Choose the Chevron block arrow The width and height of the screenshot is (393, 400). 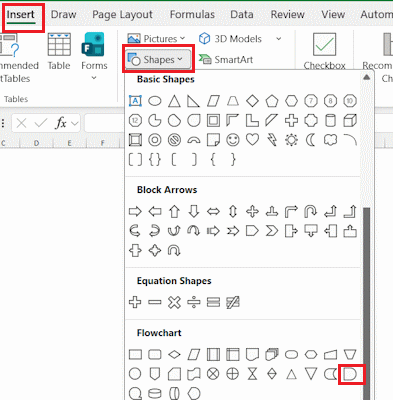272,231
